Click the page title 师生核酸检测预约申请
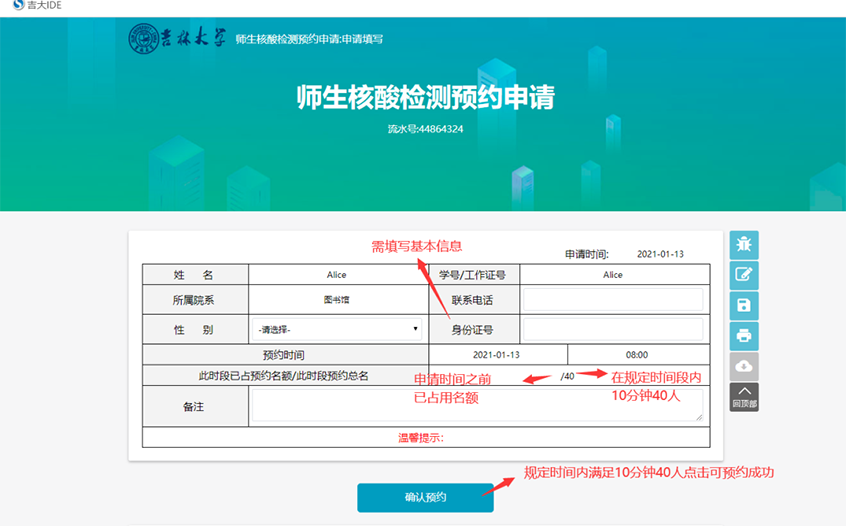 [x=426, y=97]
